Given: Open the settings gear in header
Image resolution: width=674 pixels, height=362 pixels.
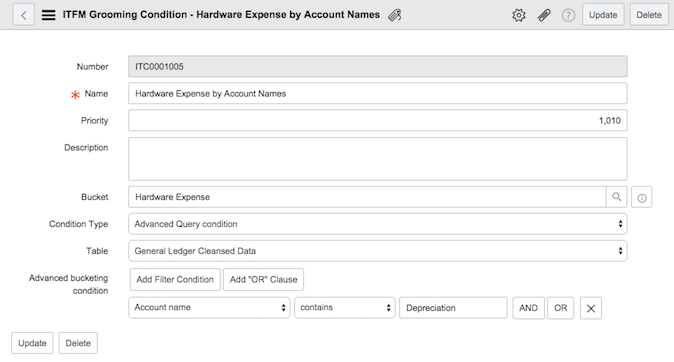Looking at the screenshot, I should [519, 15].
